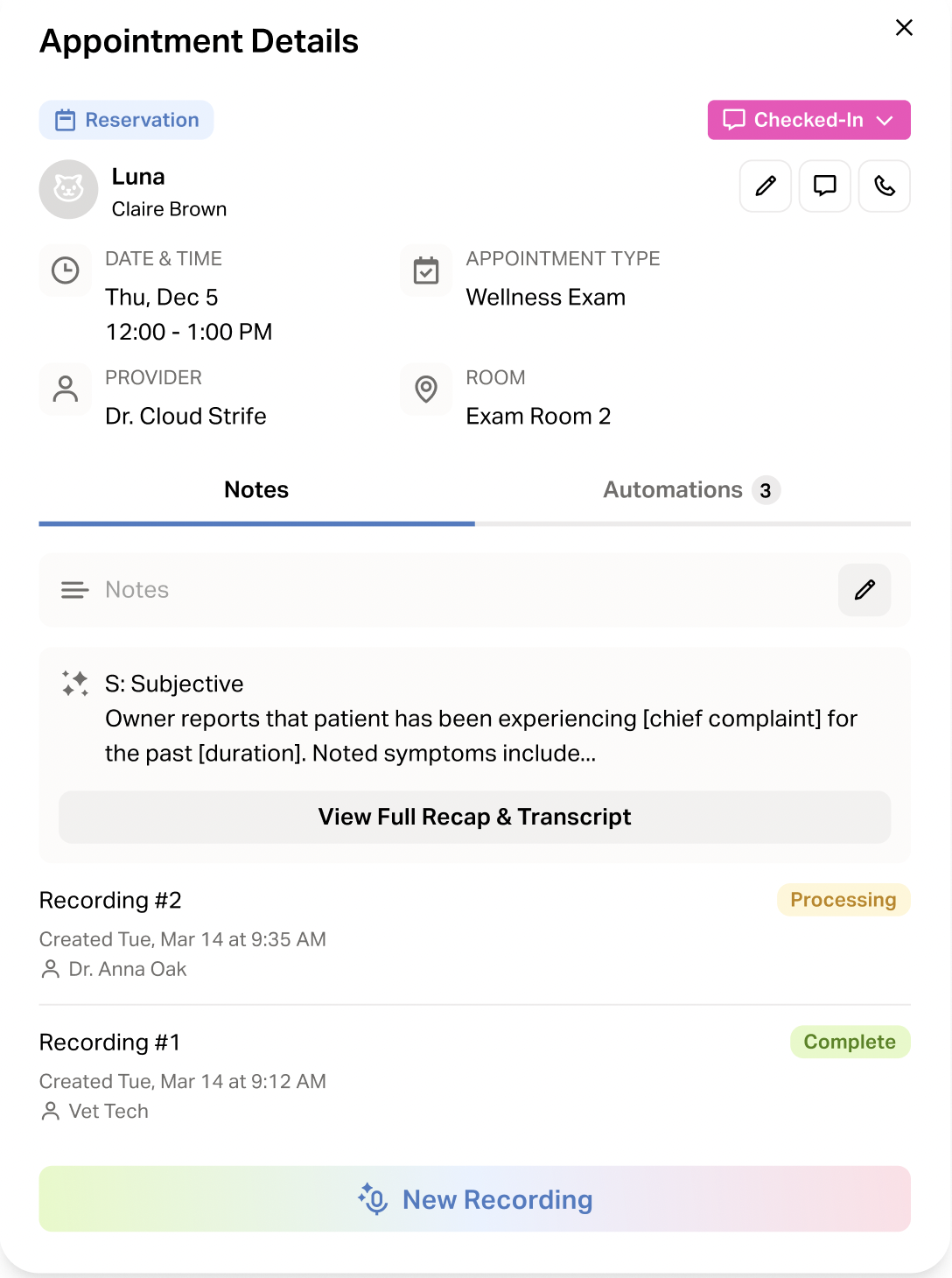Click the provider person icon
The width and height of the screenshot is (952, 1278).
66,389
